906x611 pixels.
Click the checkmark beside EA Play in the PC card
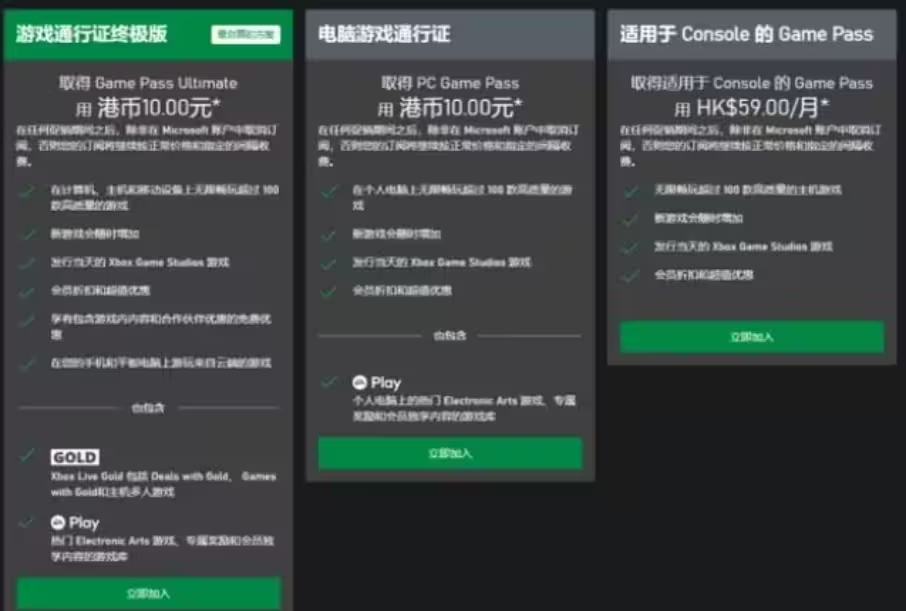pyautogui.click(x=329, y=382)
